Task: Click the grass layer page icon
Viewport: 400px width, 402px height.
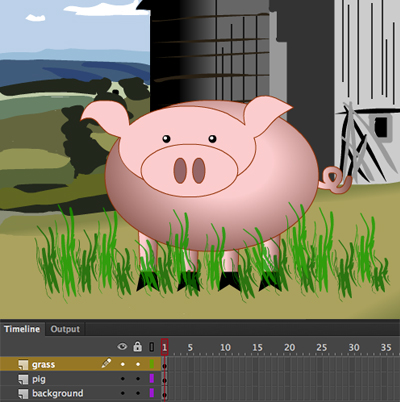Action: tap(23, 364)
